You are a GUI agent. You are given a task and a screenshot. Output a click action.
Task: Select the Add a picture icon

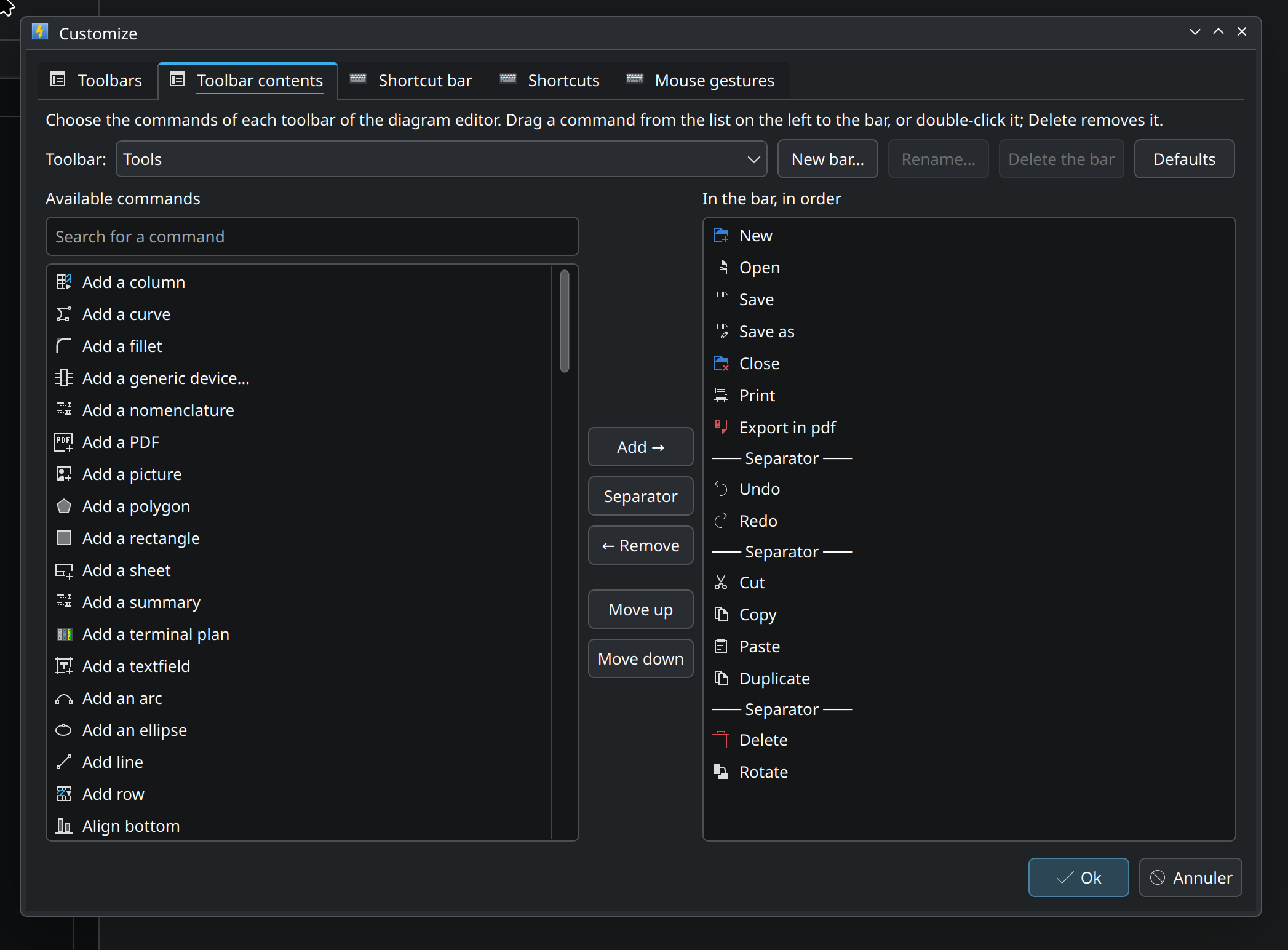[64, 474]
